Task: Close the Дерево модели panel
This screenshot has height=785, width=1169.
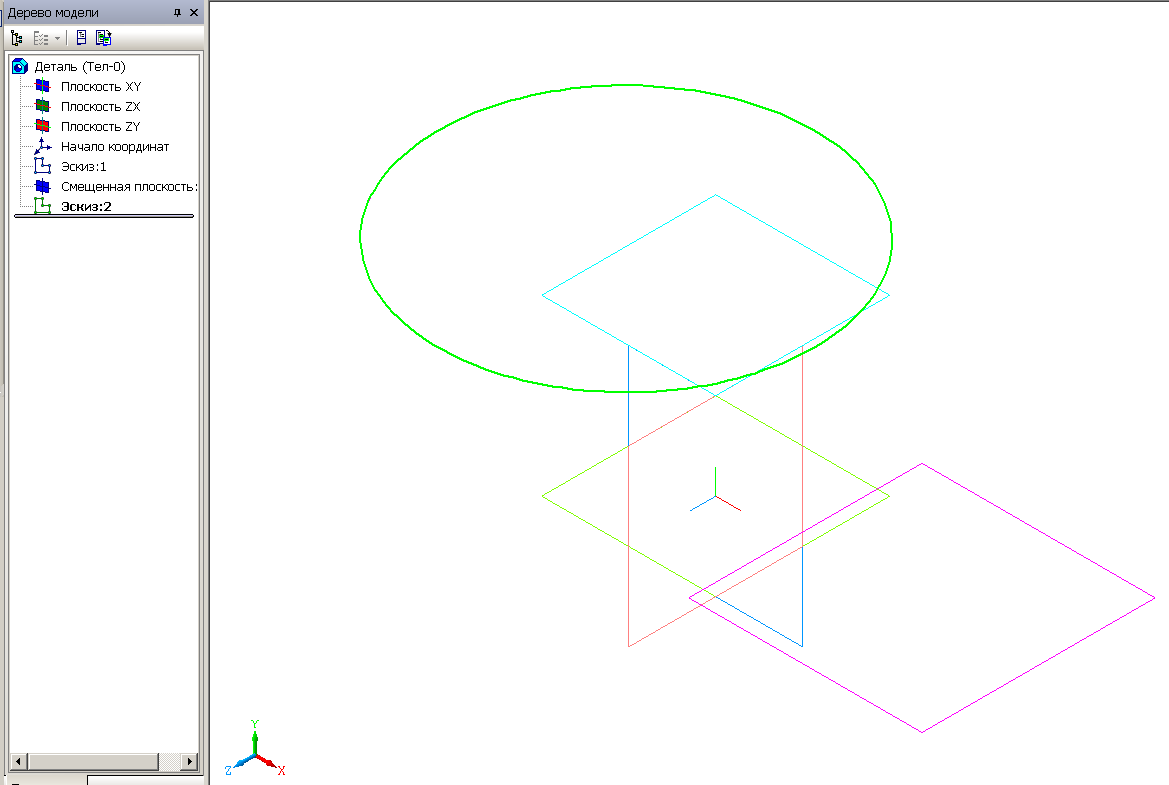Action: [194, 13]
